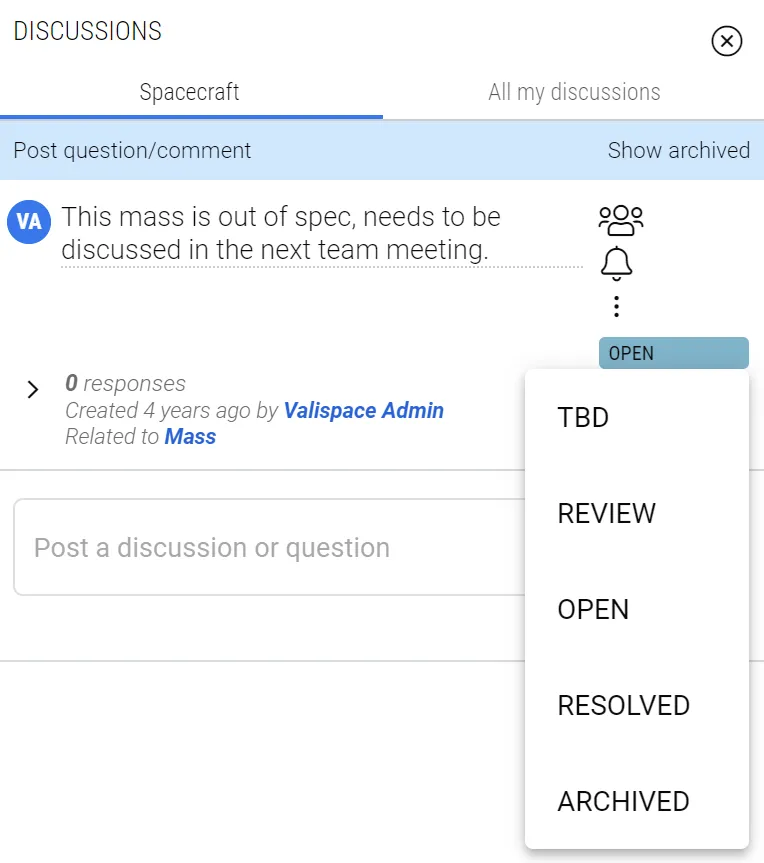The image size is (764, 863).
Task: Open the OPEN status dropdown
Action: point(674,353)
